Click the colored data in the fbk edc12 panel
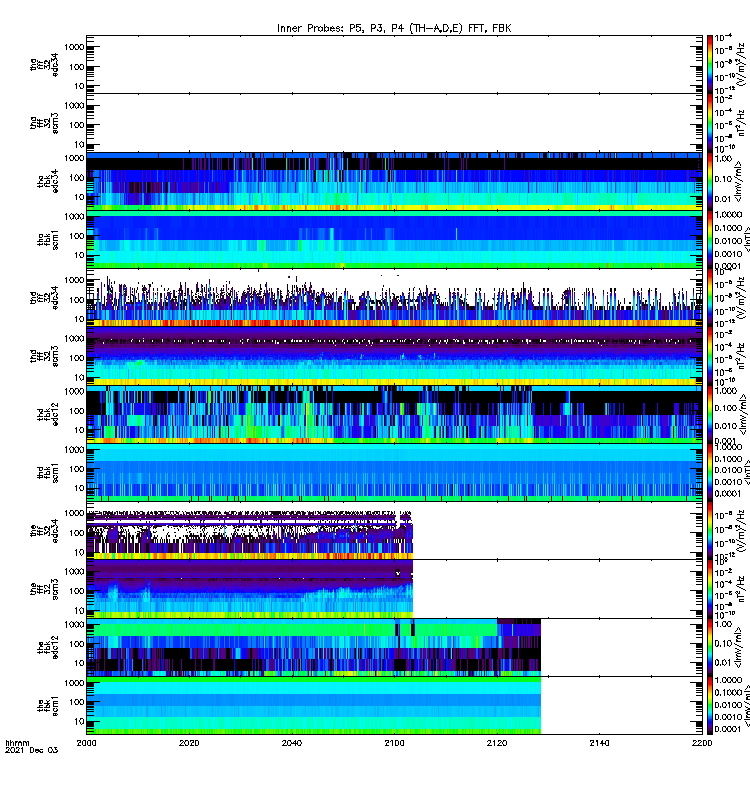 (x=314, y=647)
